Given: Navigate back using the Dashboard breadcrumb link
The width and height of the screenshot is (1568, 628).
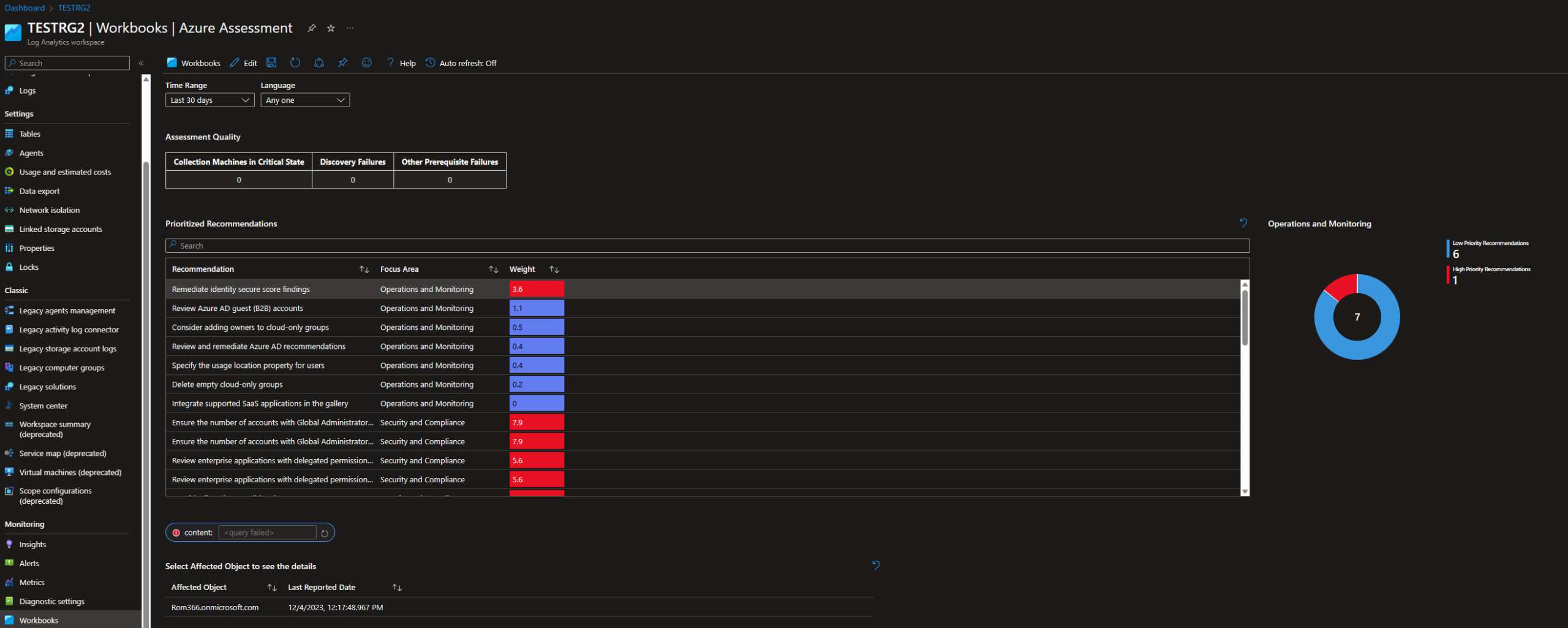Looking at the screenshot, I should click(24, 7).
